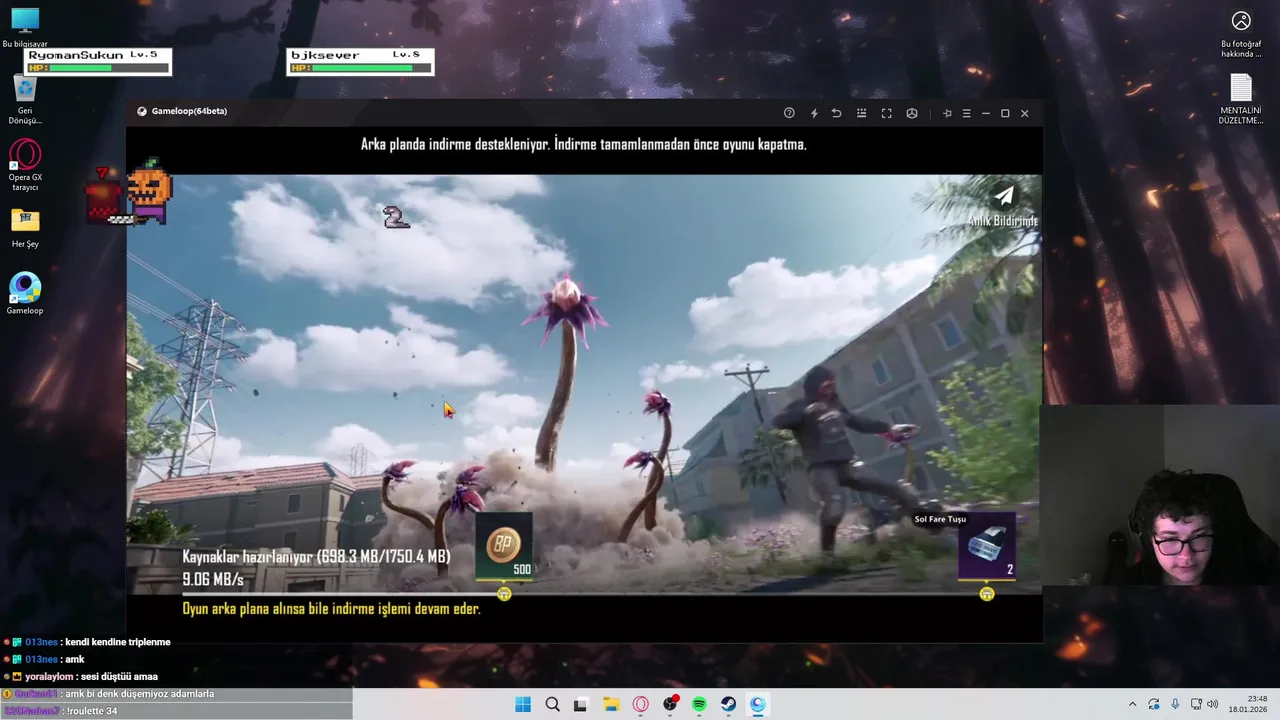Click the Gameloop(64beta) window title
Image resolution: width=1280 pixels, height=720 pixels.
click(x=189, y=111)
